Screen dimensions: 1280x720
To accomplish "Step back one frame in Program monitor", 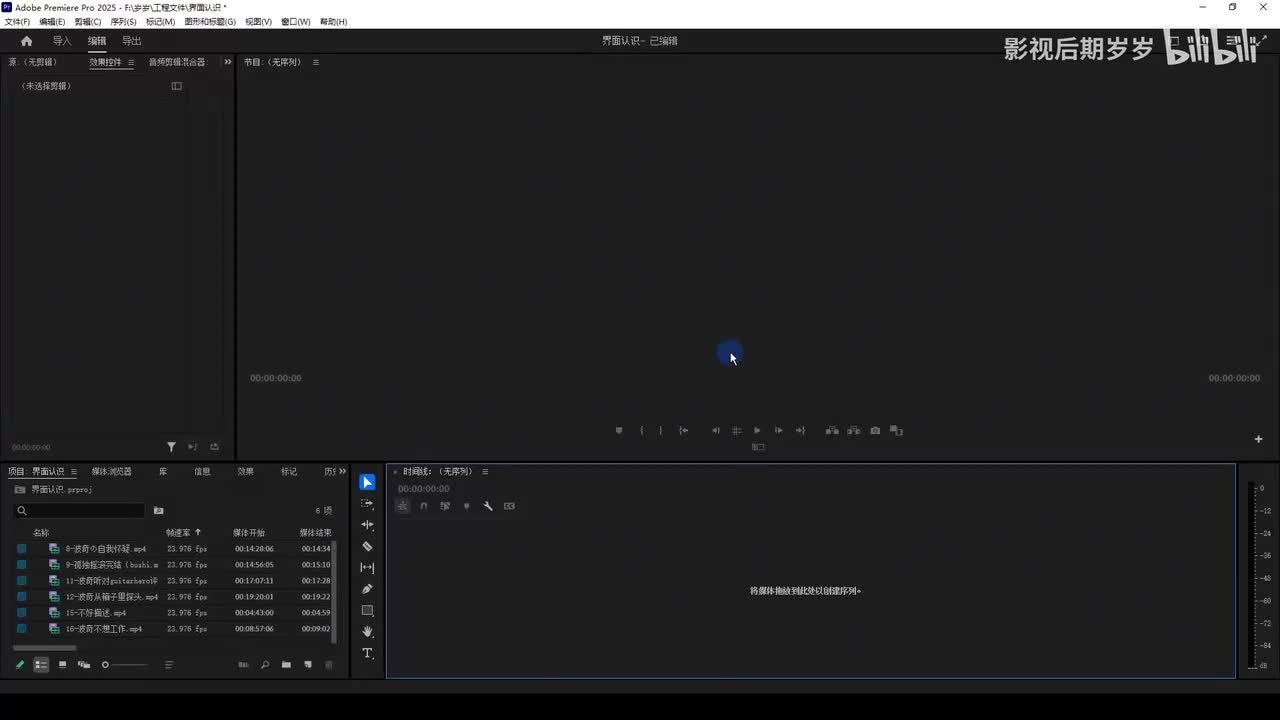I will pyautogui.click(x=715, y=431).
